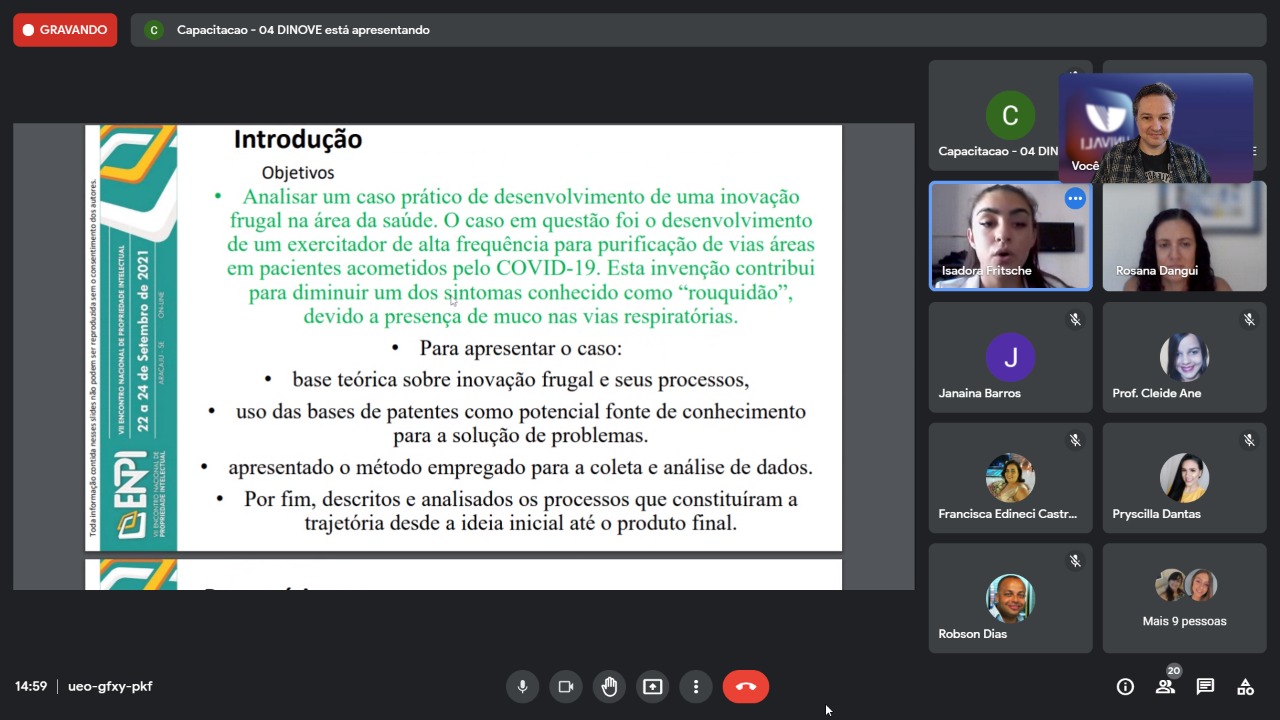Toggle the camera button
Viewport: 1280px width, 720px height.
click(x=565, y=687)
